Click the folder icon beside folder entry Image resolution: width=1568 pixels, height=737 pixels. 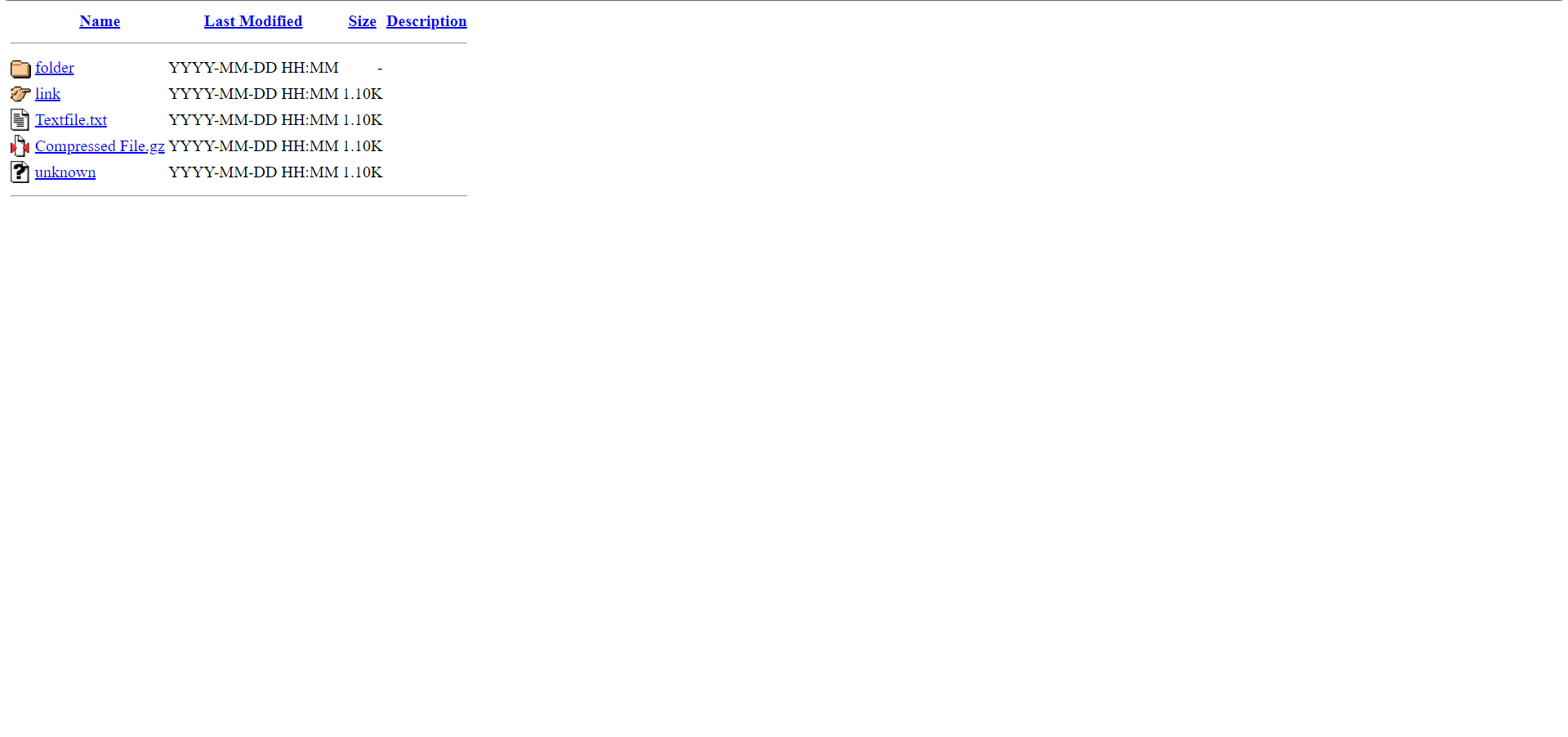coord(20,69)
